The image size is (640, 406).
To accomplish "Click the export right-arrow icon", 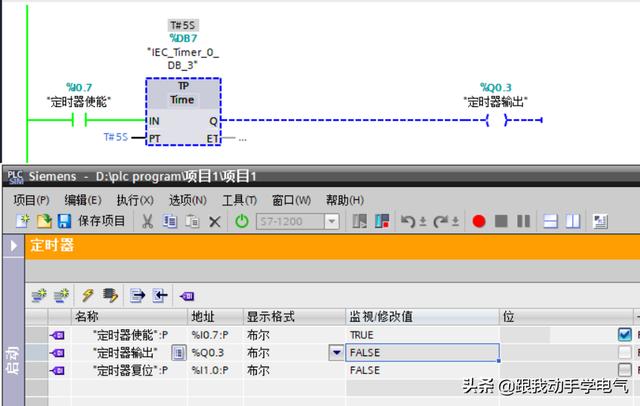I will 138,295.
